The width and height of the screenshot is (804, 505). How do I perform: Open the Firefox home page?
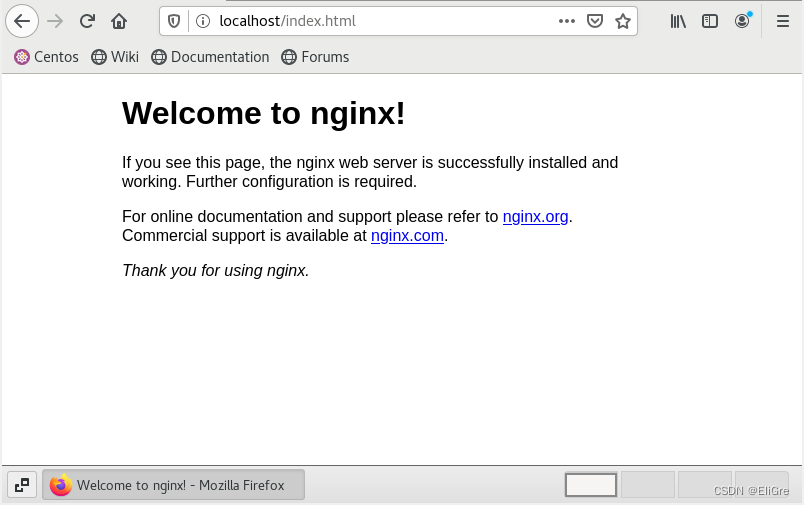[x=119, y=21]
